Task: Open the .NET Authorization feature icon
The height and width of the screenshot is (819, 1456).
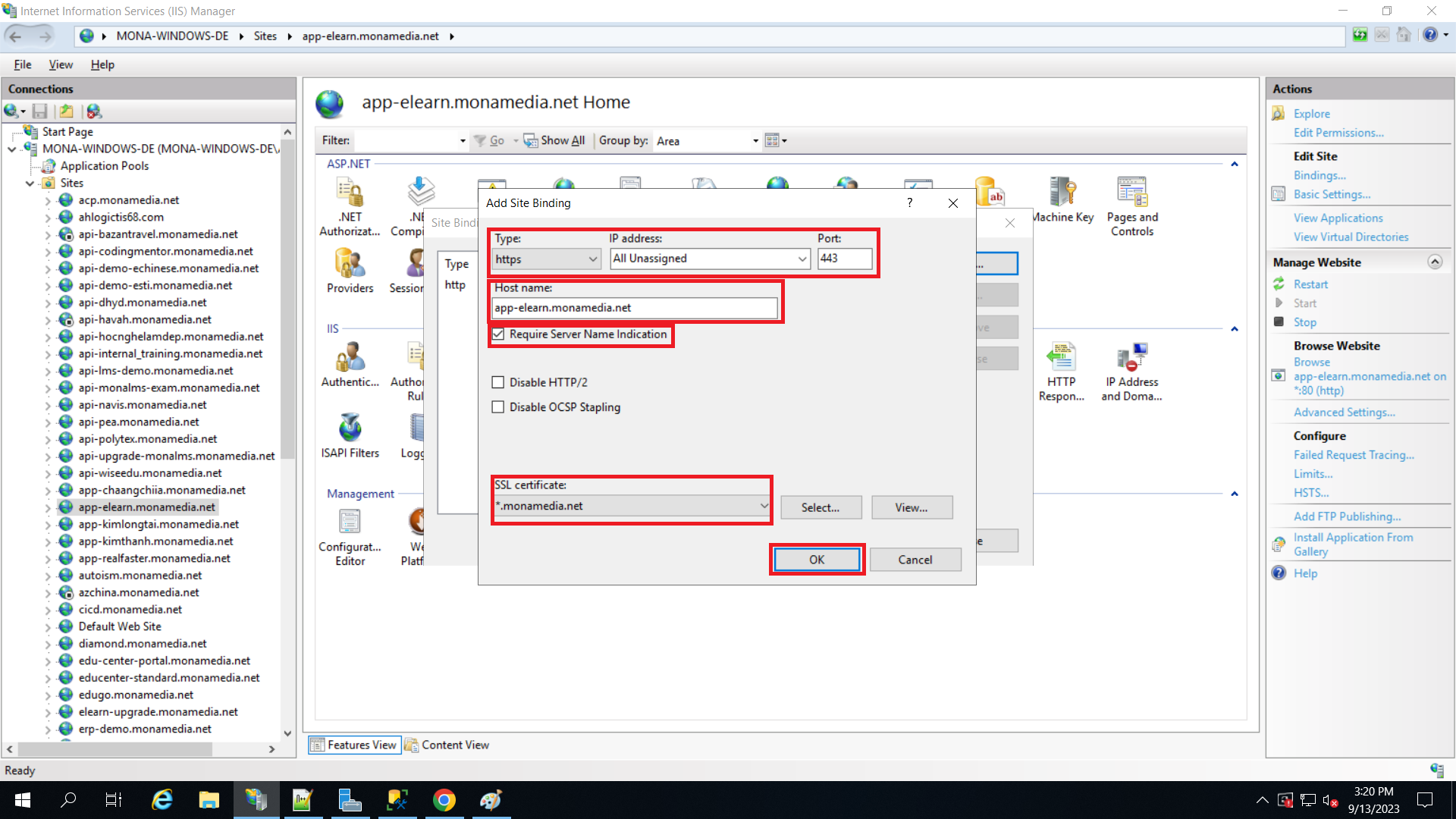Action: [350, 206]
